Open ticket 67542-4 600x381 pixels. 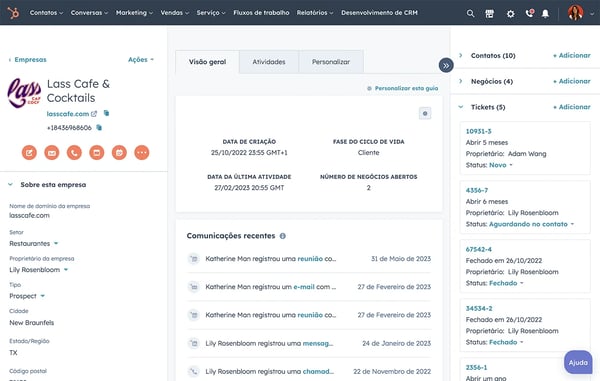[479, 249]
